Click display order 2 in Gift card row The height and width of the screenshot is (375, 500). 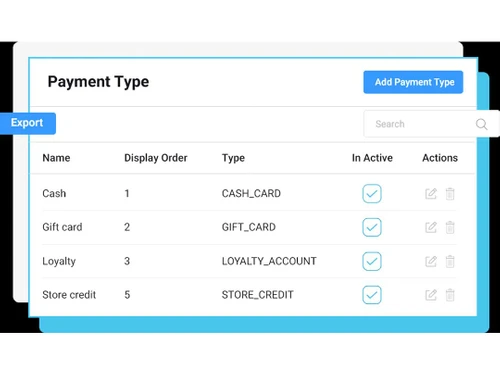click(127, 227)
